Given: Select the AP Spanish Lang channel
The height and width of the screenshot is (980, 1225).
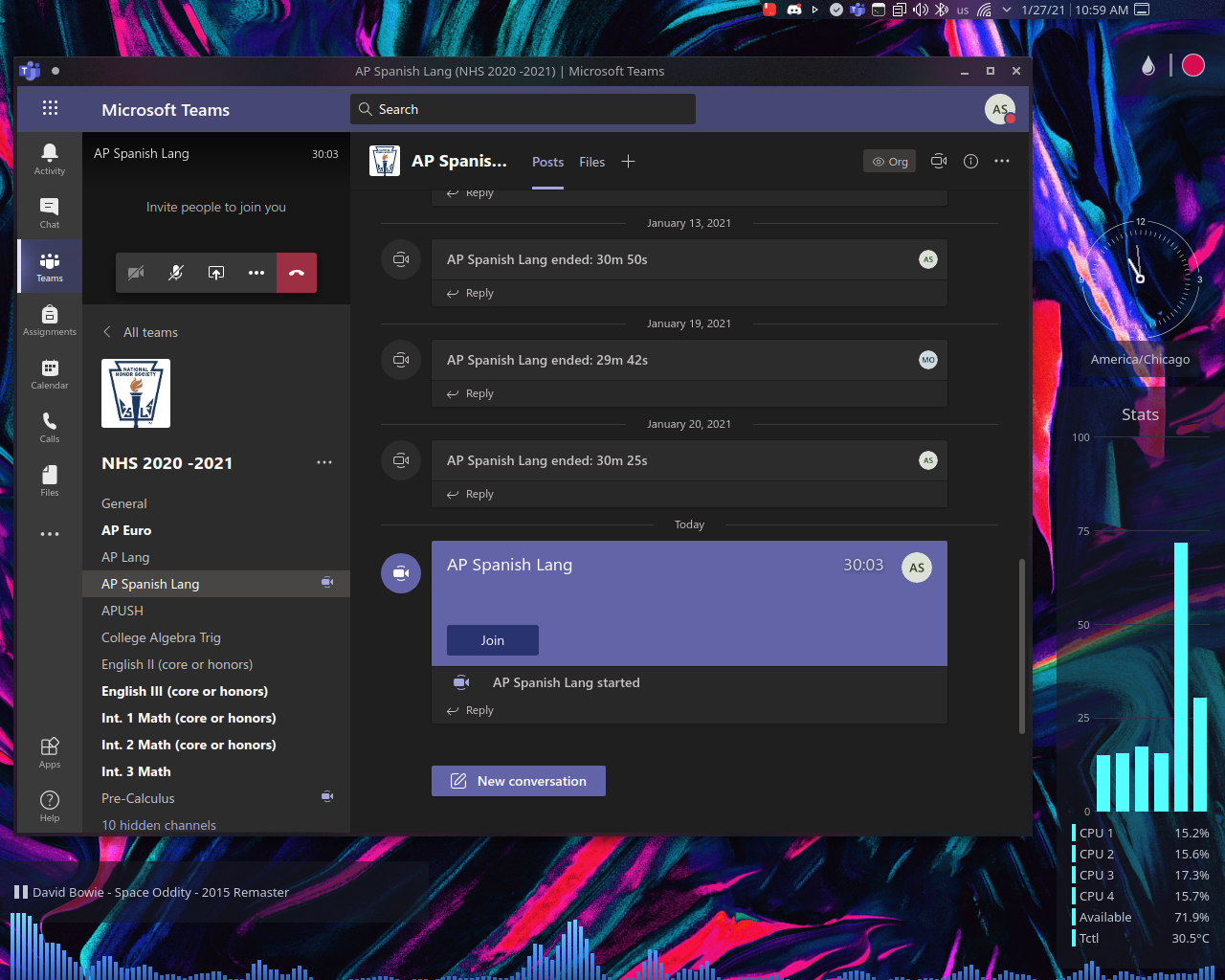Looking at the screenshot, I should click(216, 584).
